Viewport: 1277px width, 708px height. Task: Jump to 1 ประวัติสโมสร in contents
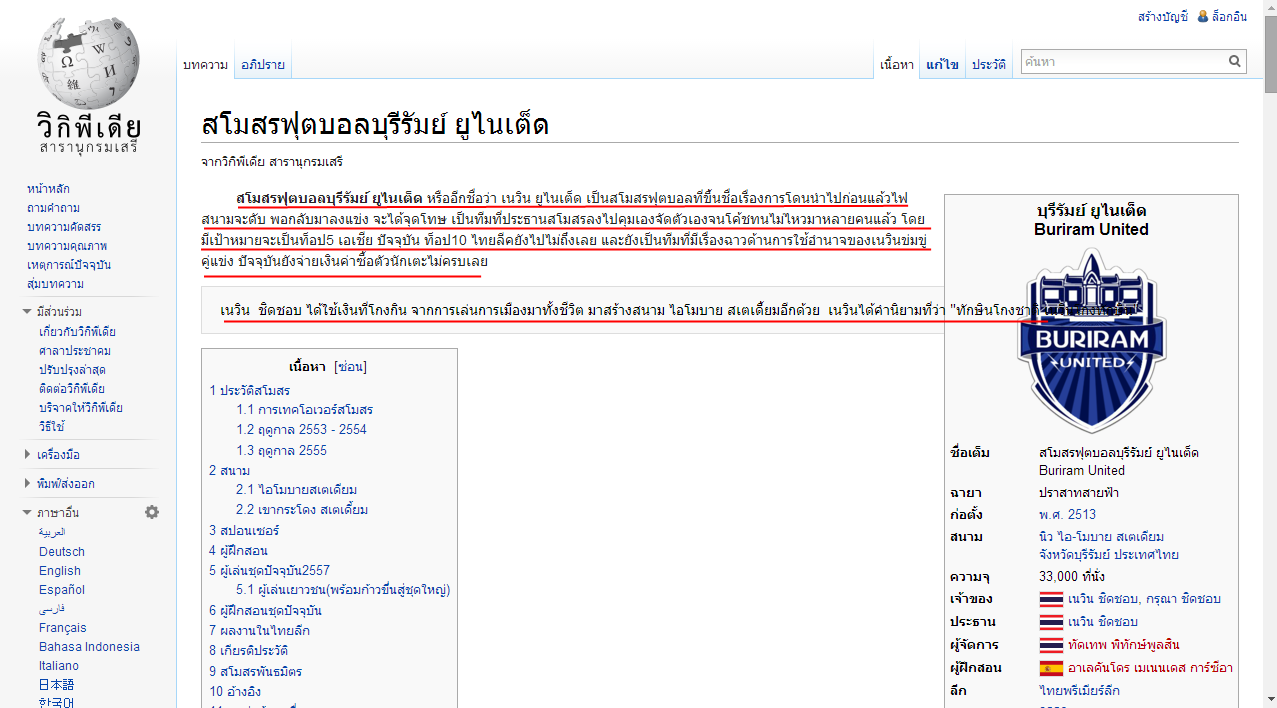[x=250, y=390]
